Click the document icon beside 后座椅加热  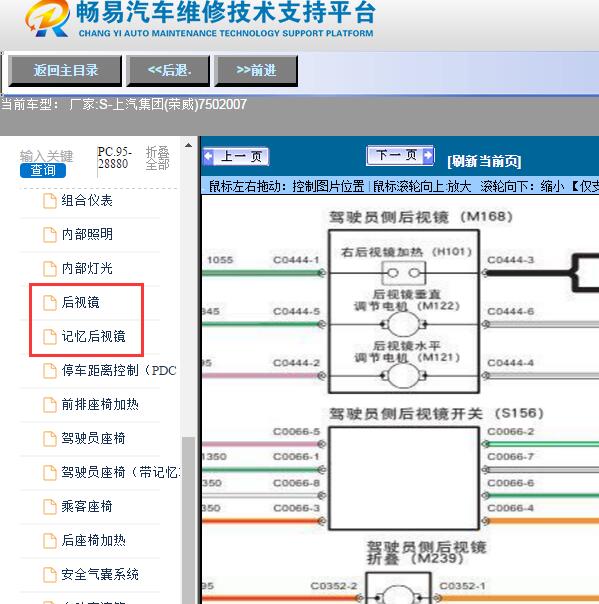tap(50, 541)
